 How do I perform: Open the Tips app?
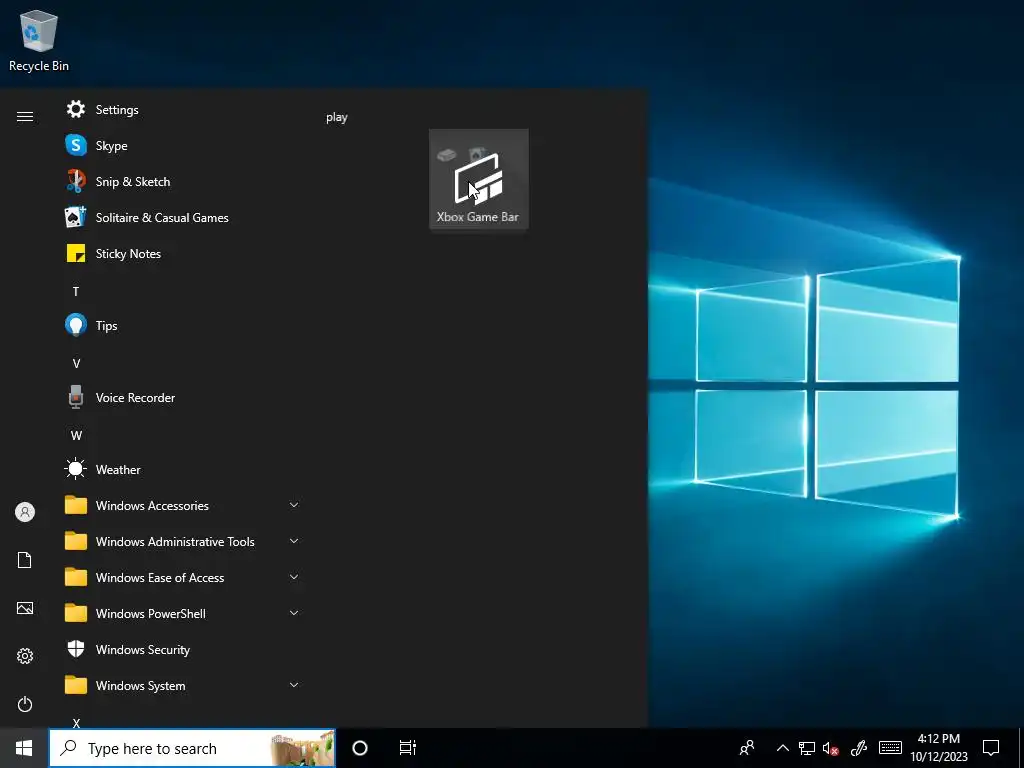point(182,325)
